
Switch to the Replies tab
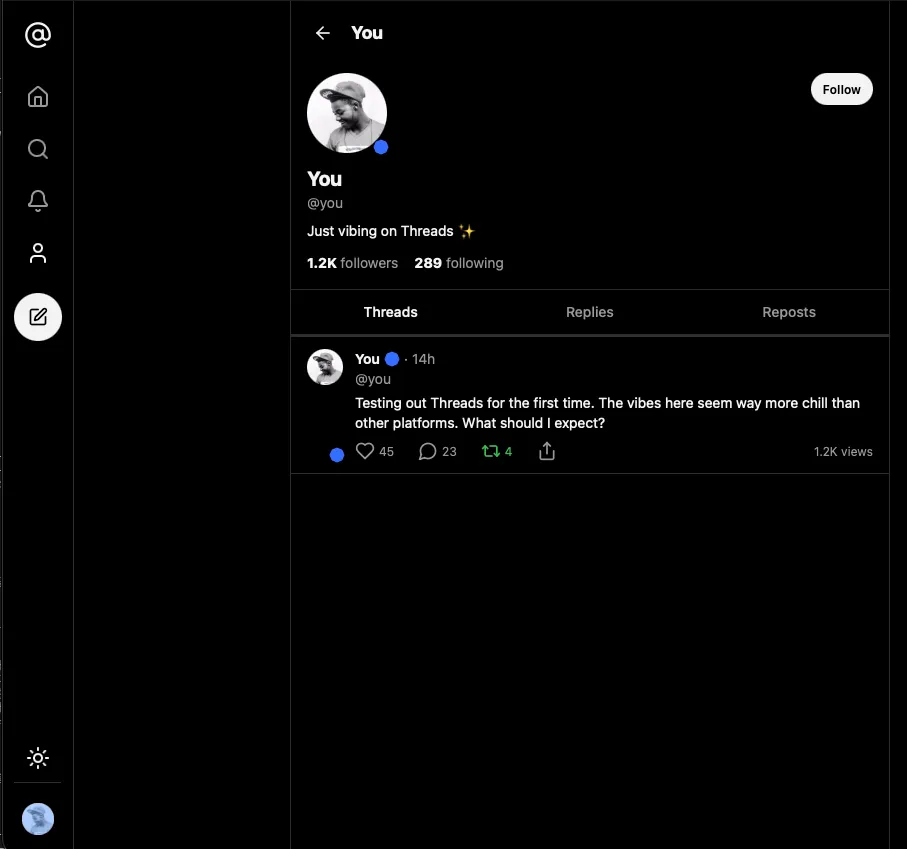coord(589,312)
